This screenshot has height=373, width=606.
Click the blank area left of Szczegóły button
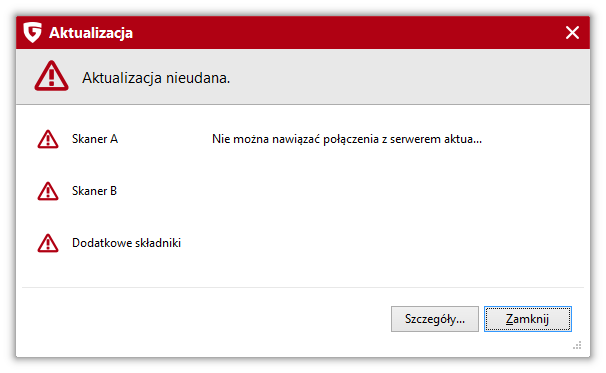click(x=205, y=319)
